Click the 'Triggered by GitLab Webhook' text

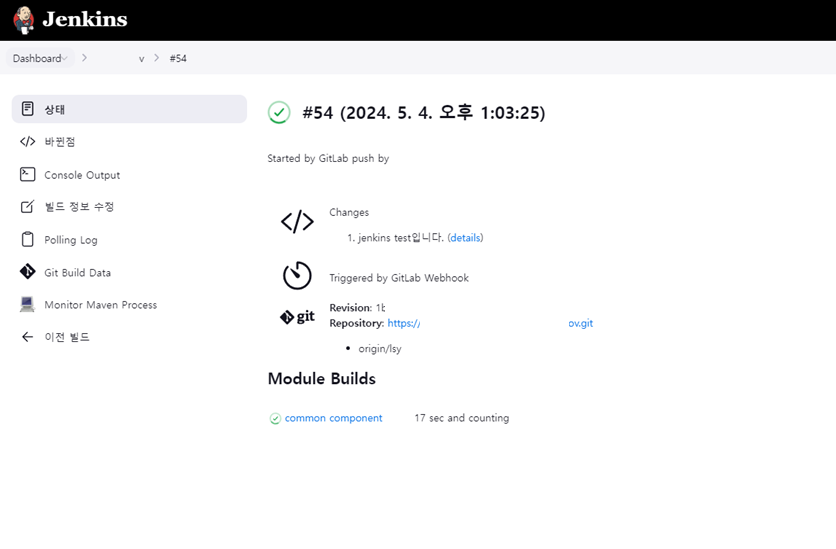pos(399,278)
